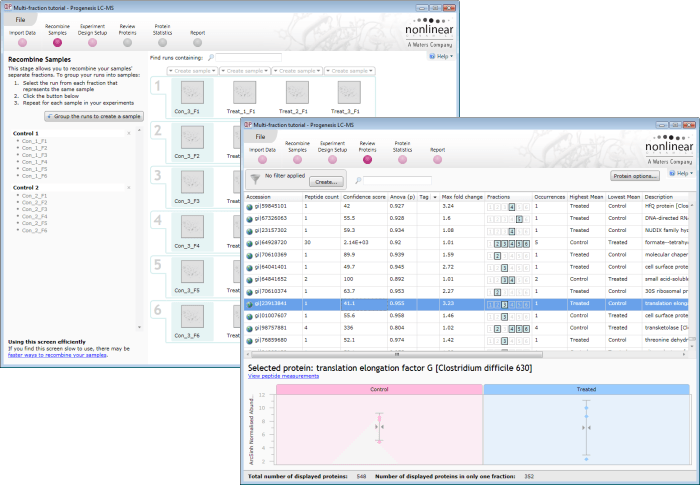Open Help dropdown in back window
Image resolution: width=700 pixels, height=485 pixels.
click(442, 56)
